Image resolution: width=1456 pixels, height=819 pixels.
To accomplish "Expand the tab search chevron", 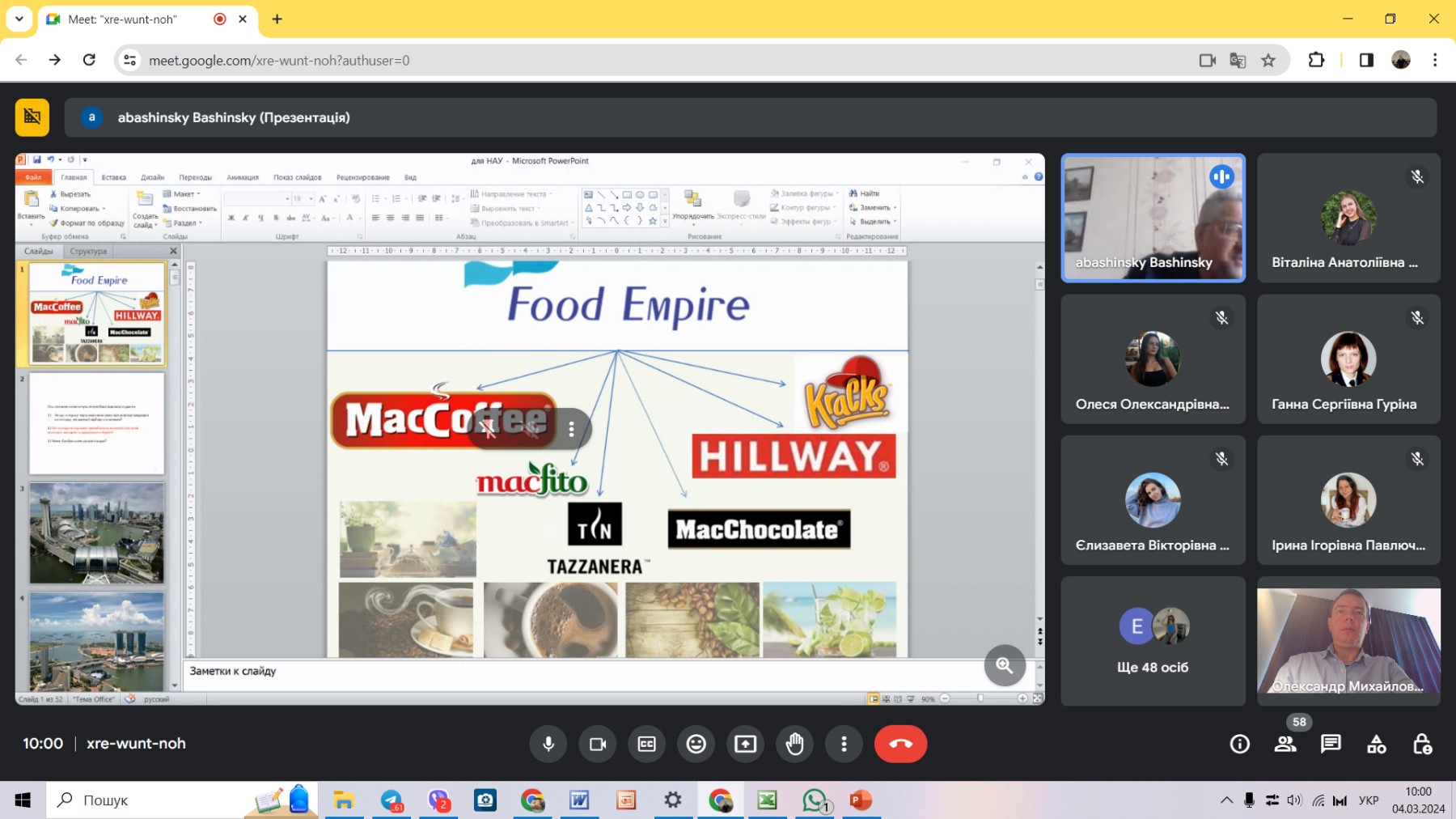I will [x=19, y=19].
